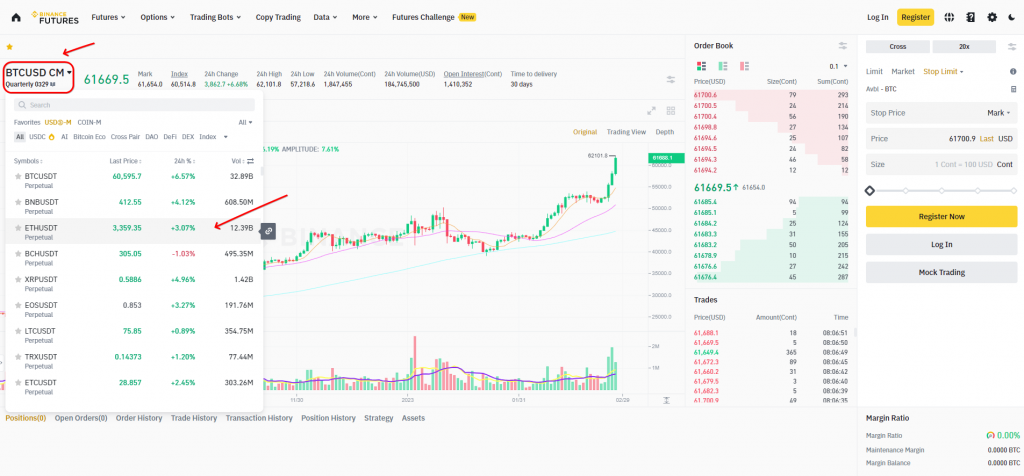This screenshot has height=476, width=1024.
Task: Favorite BTCUSDT with its star
Action: coord(18,176)
